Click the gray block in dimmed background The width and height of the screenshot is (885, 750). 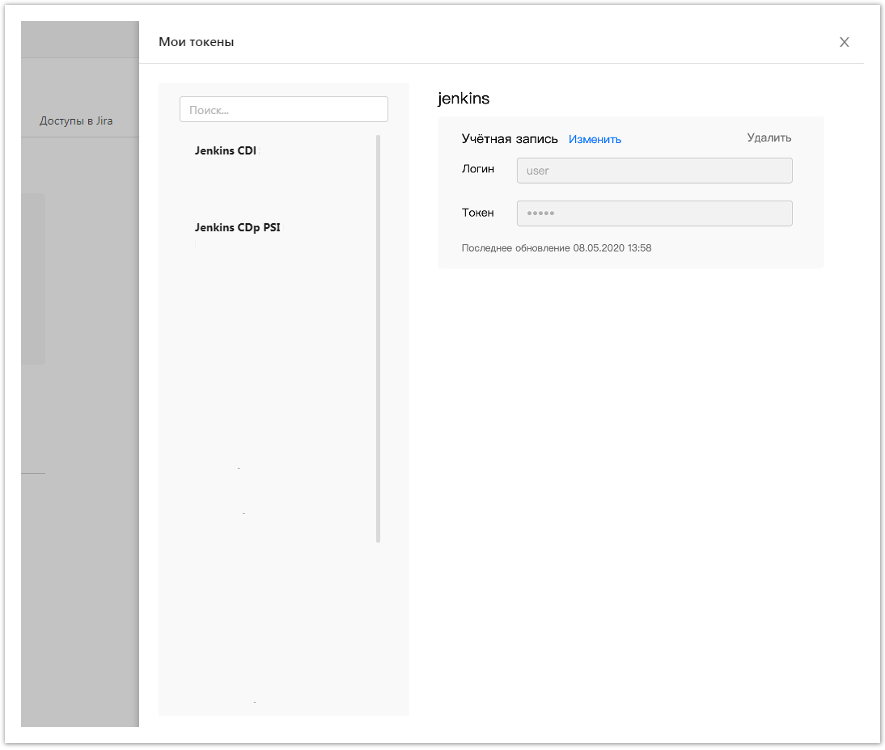click(x=33, y=280)
